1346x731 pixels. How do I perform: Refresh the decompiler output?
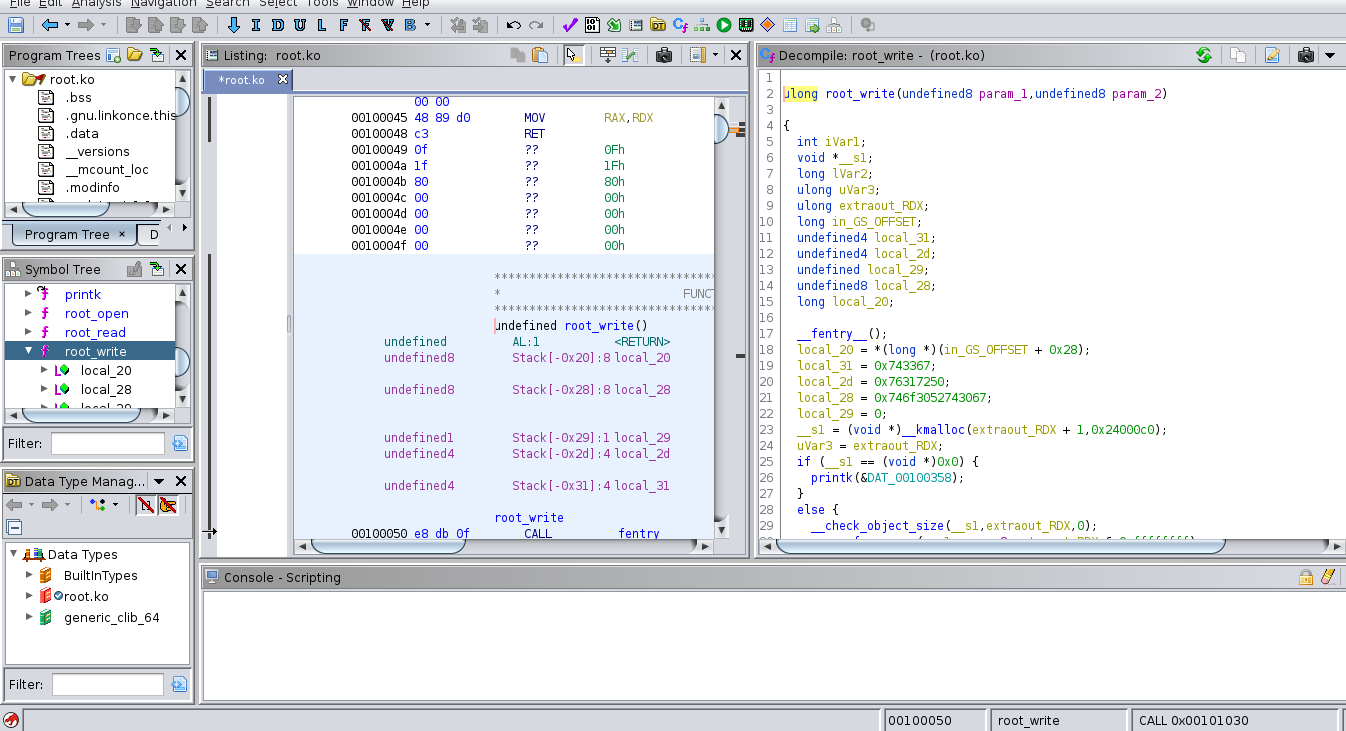tap(1204, 55)
